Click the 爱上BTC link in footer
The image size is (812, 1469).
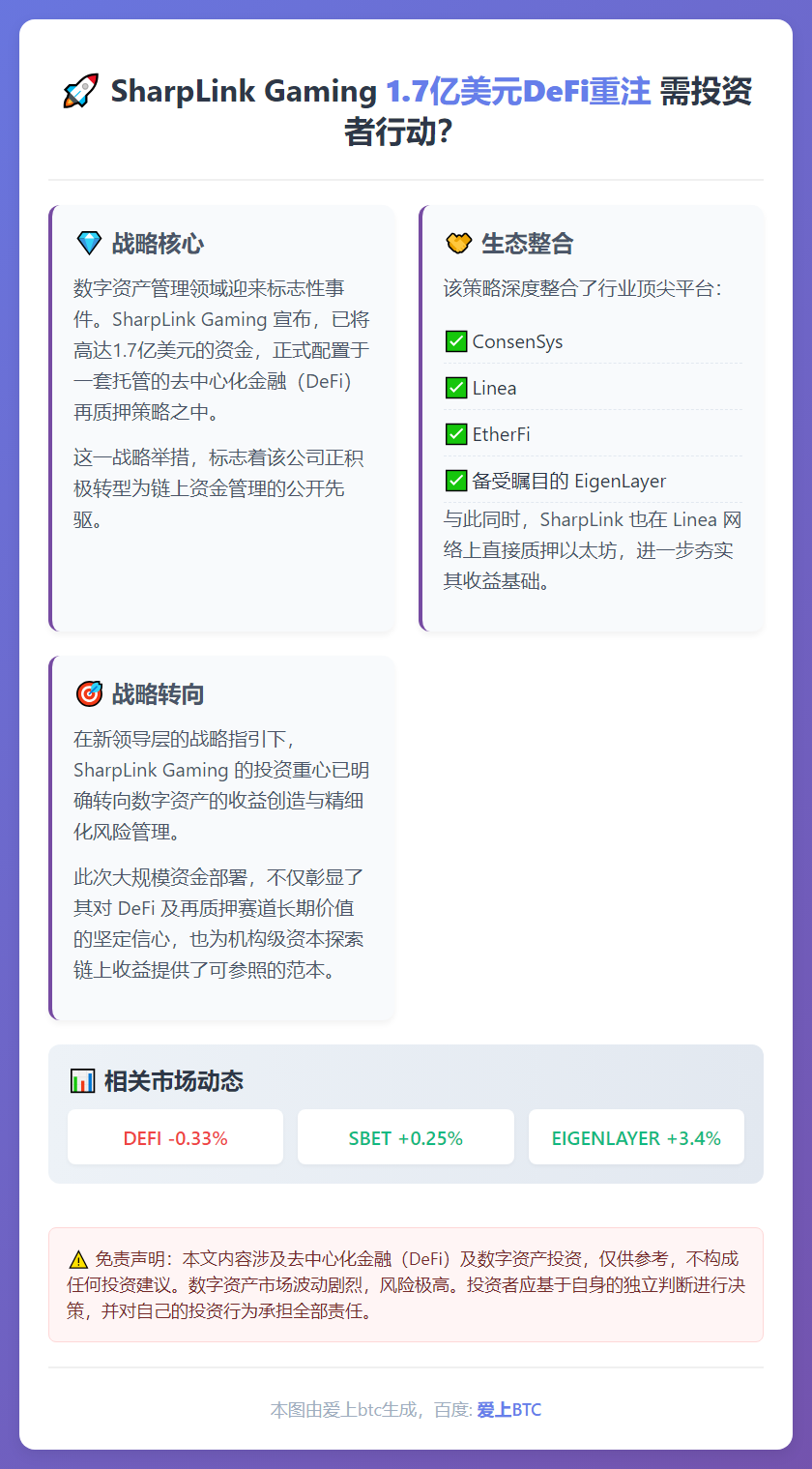coord(509,1410)
